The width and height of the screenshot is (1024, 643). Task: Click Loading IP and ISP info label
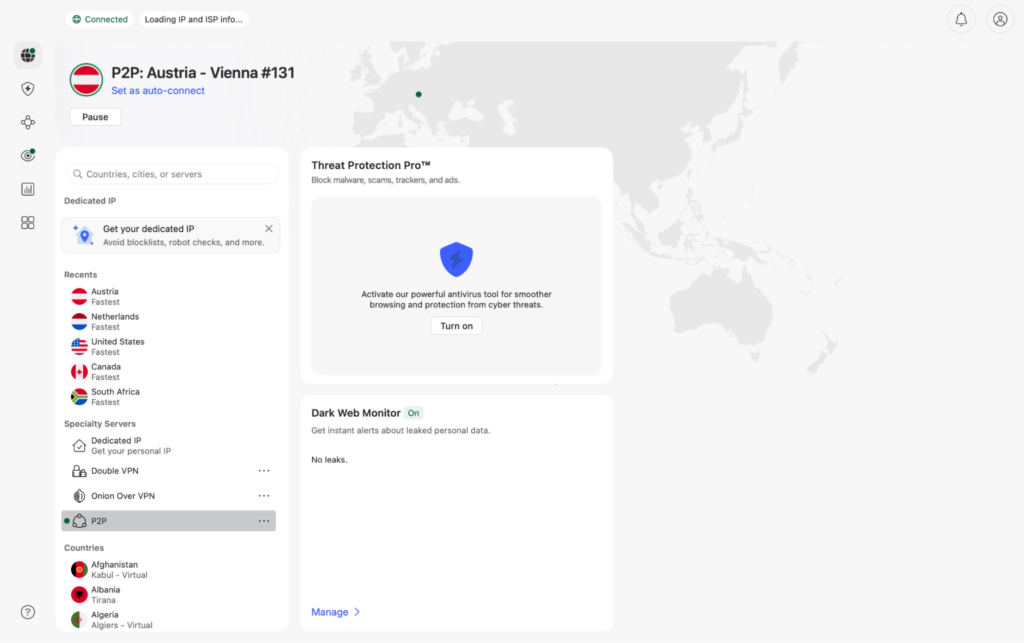193,20
